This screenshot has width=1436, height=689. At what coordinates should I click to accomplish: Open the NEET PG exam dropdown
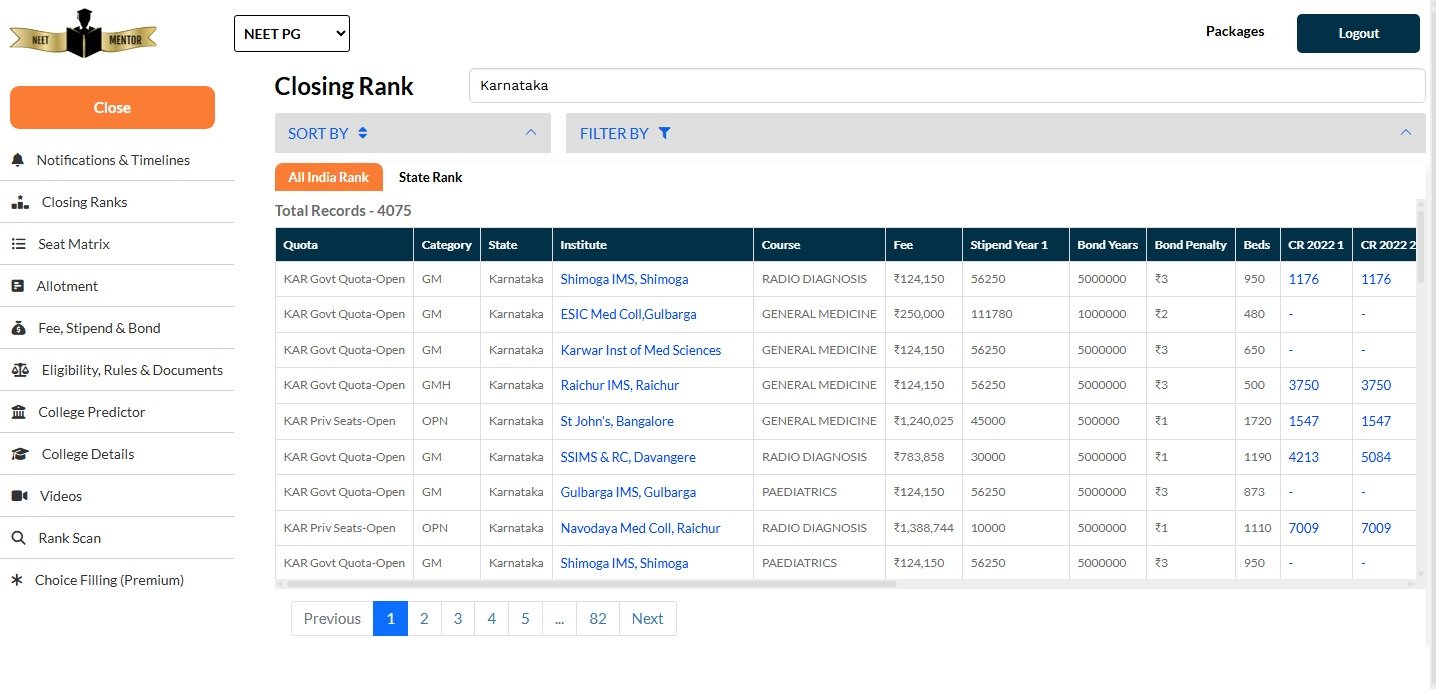(x=291, y=33)
